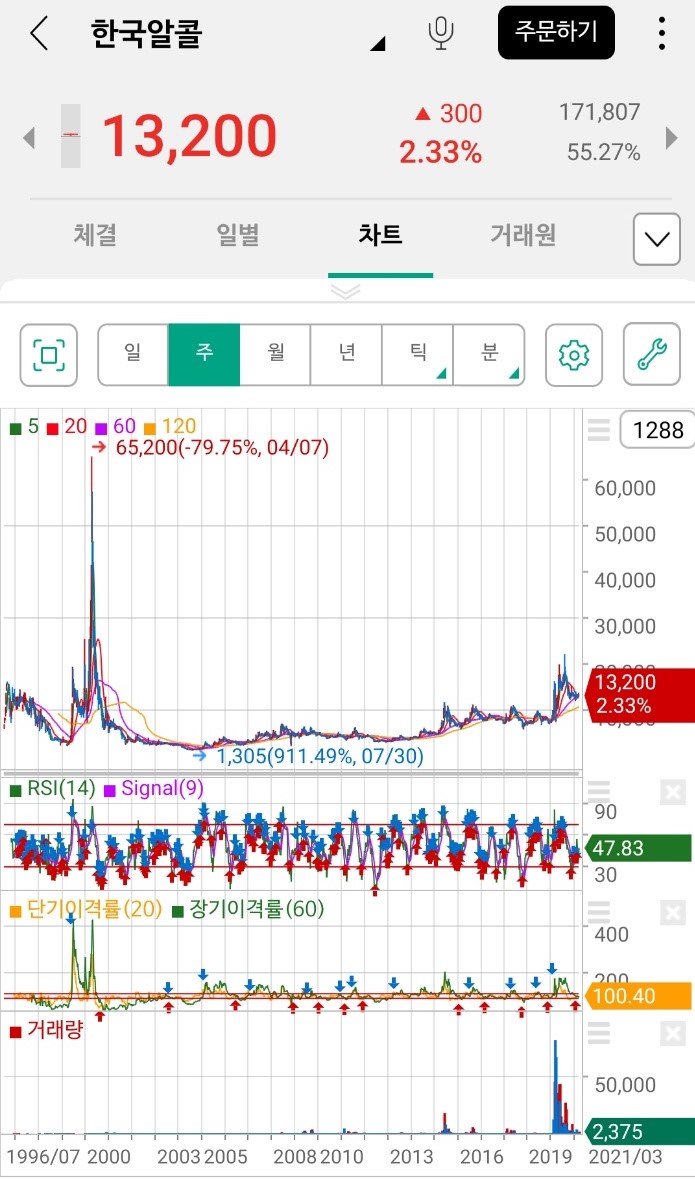Tap the 한국알콜 stock name

tap(147, 34)
